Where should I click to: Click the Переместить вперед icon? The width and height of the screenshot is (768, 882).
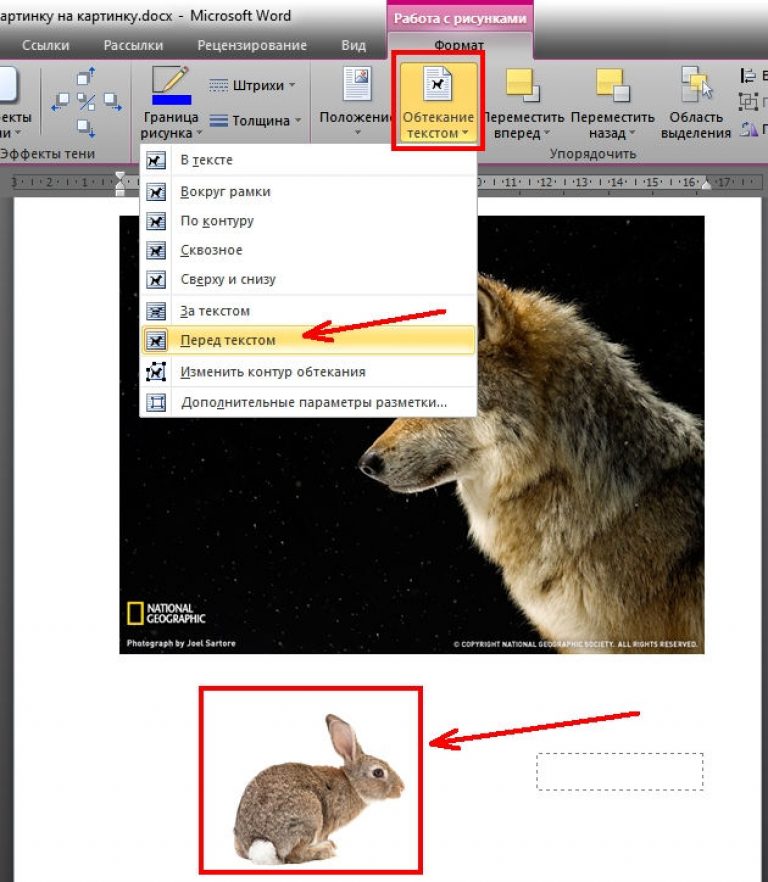coord(523,85)
